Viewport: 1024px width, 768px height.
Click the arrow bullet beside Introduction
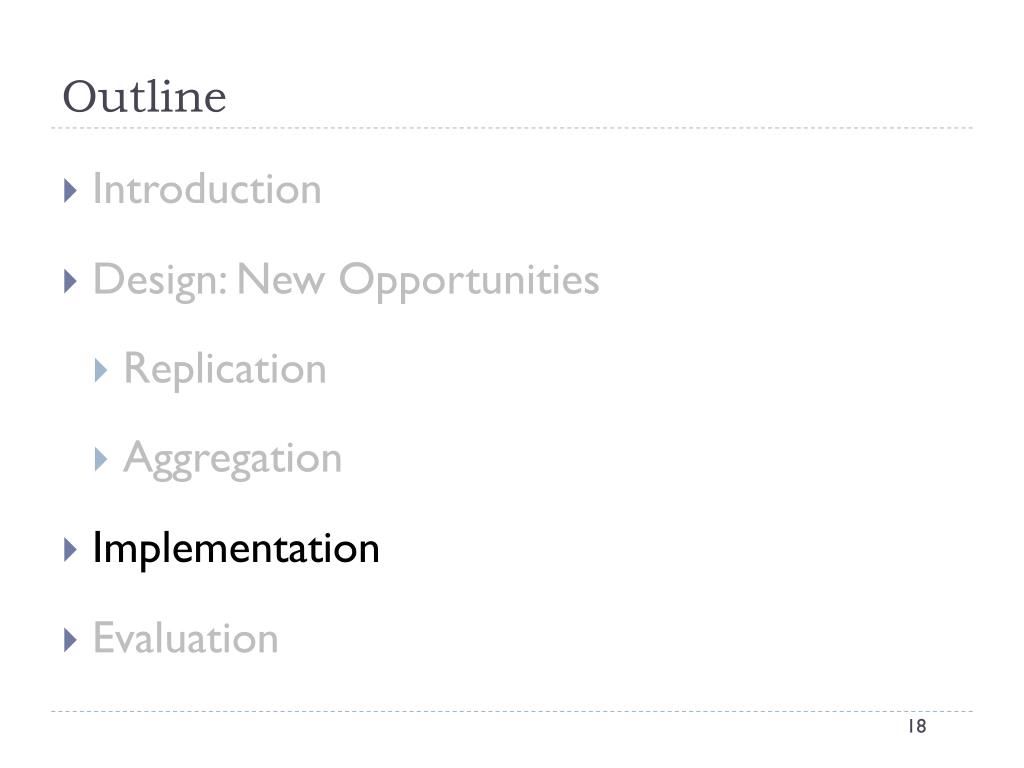tap(71, 191)
